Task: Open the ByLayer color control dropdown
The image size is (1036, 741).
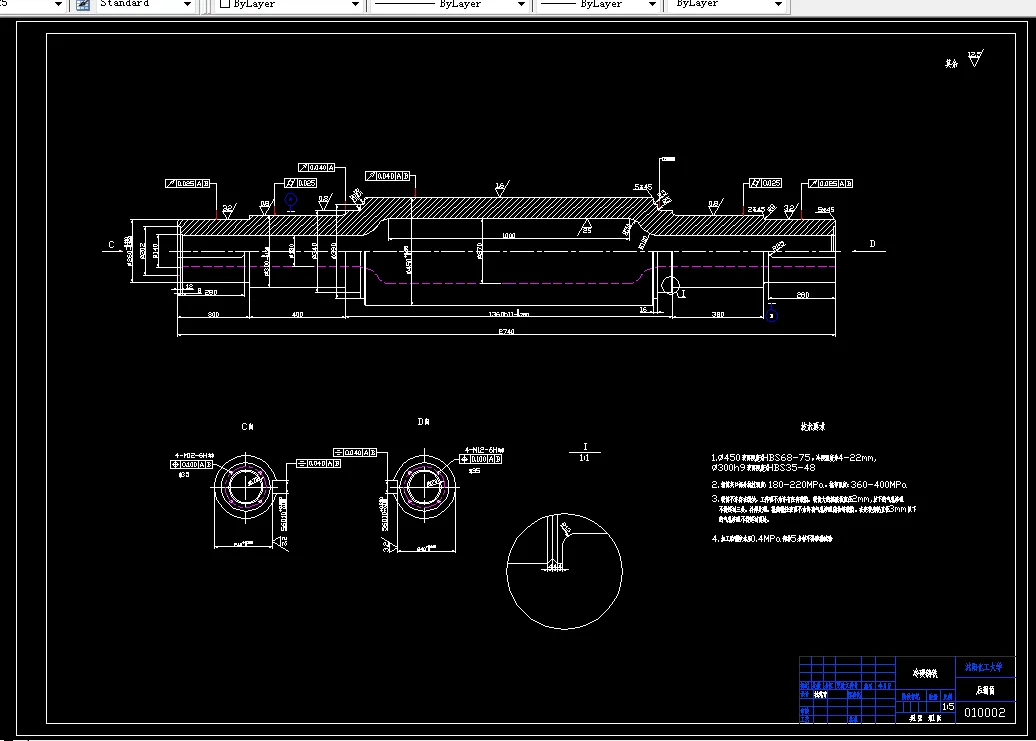Action: pos(355,5)
